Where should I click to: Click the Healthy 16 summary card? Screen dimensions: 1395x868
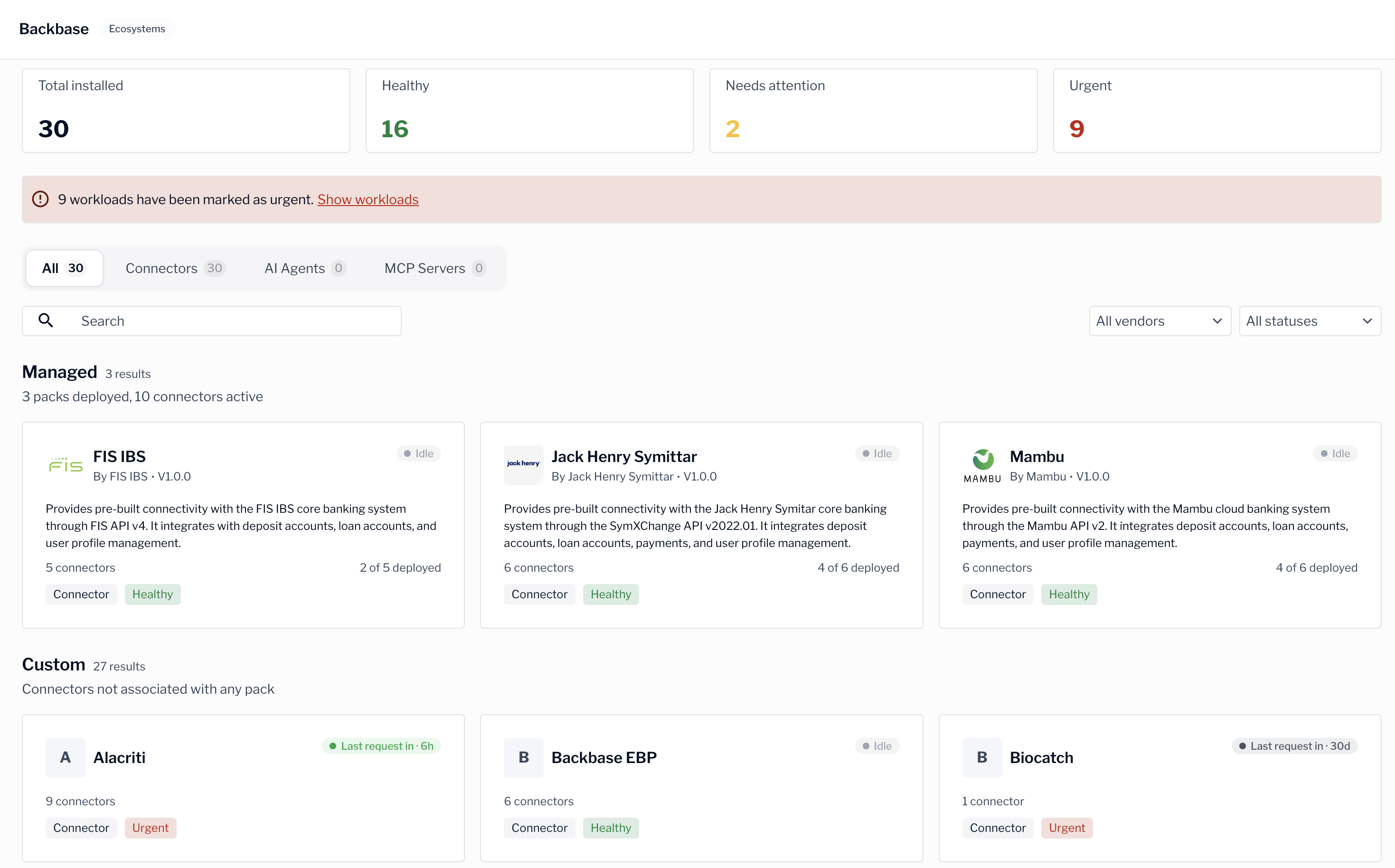click(530, 111)
